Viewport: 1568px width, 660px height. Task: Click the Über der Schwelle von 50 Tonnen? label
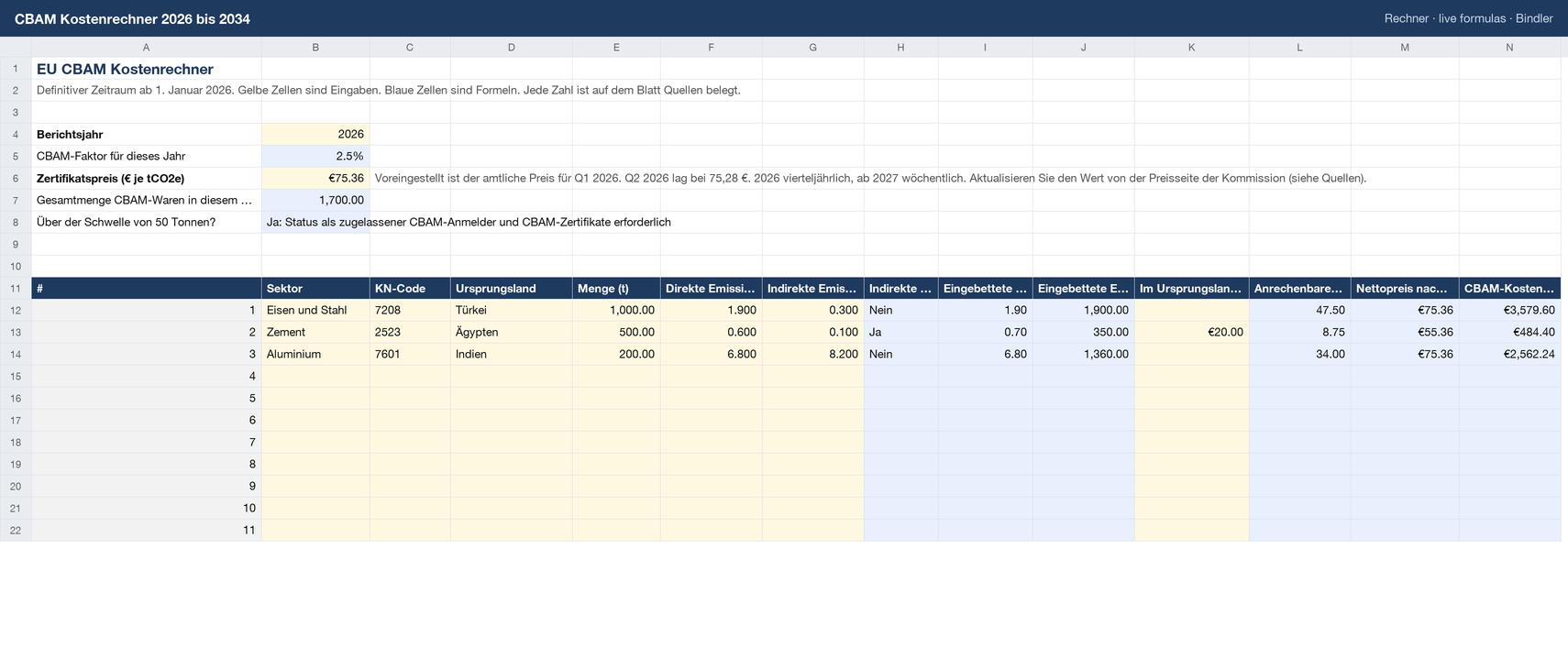(126, 222)
